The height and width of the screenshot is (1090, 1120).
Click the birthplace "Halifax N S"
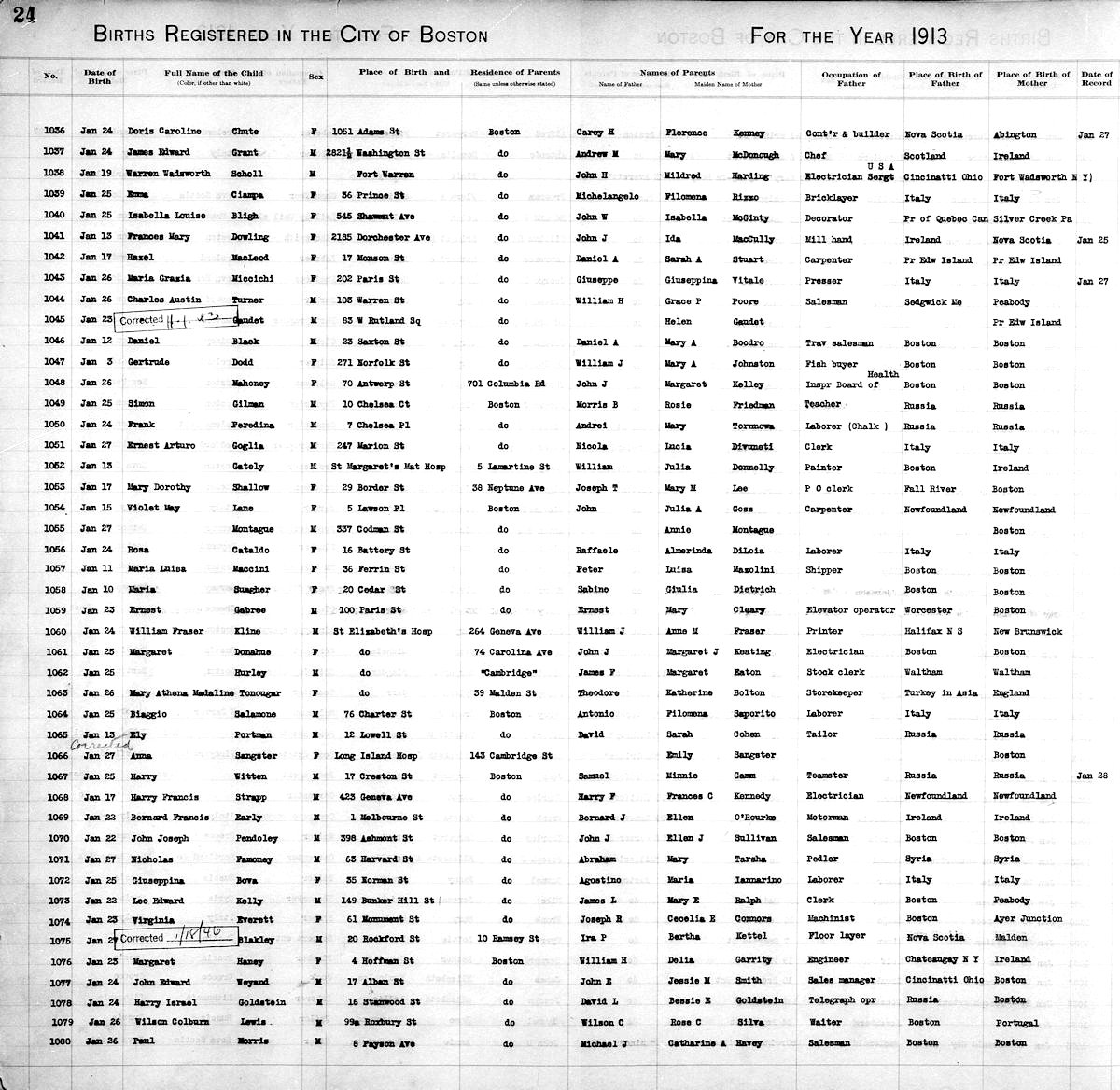[x=935, y=631]
